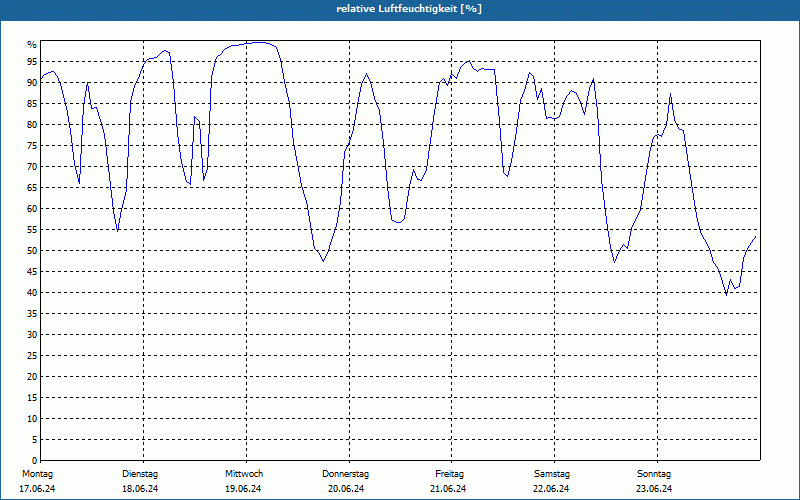Select the '55' y-axis value
The image size is (800, 500).
tap(32, 230)
